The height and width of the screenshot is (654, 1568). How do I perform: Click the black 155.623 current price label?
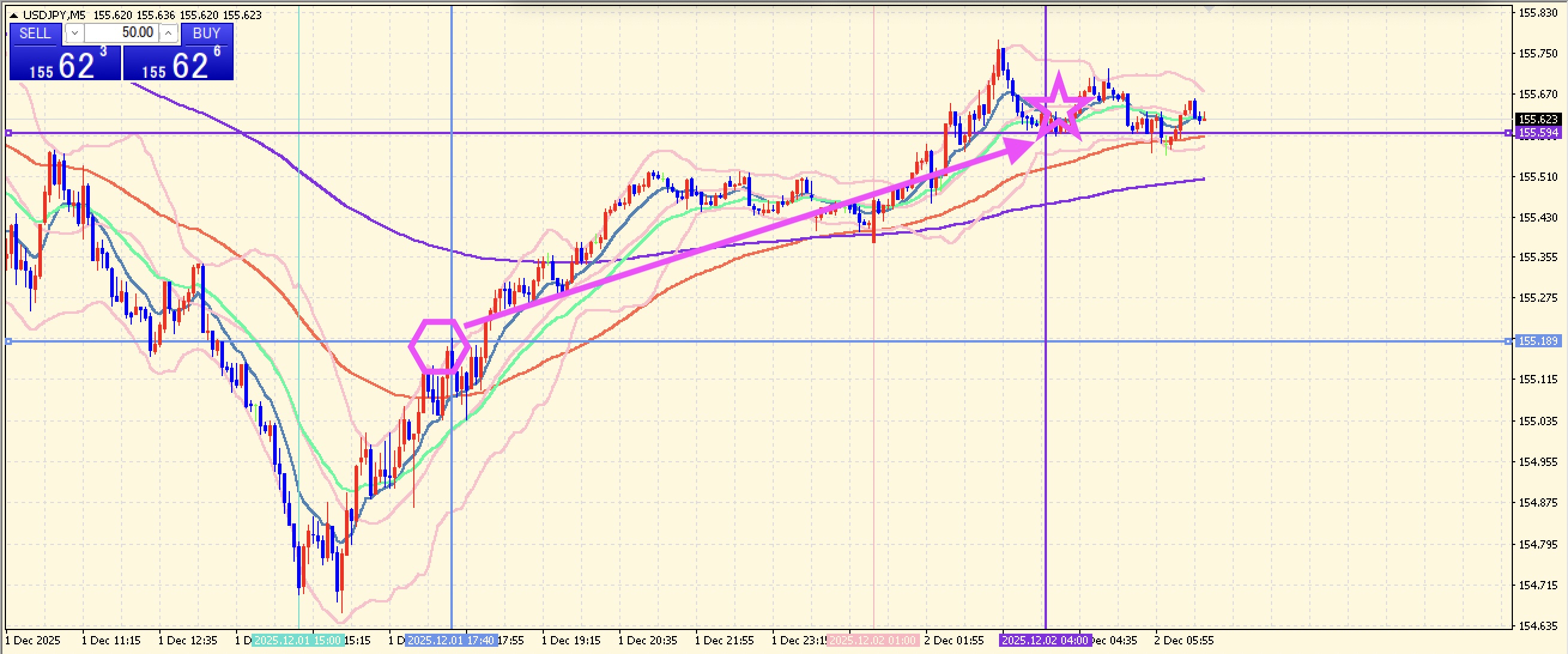1537,119
